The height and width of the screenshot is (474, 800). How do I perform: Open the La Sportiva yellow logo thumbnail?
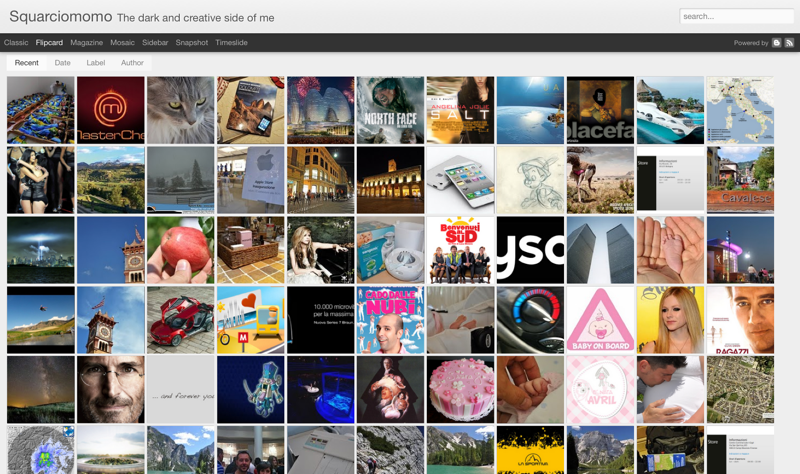[x=530, y=450]
